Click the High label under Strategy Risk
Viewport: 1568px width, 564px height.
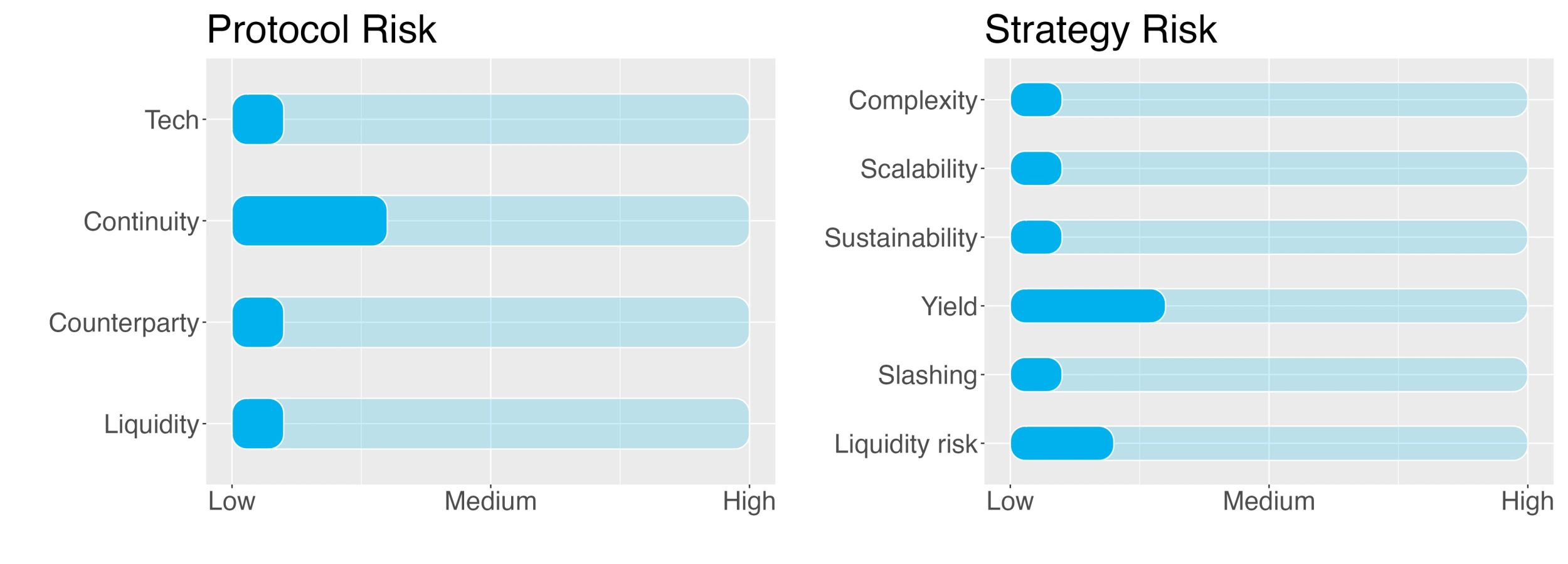(x=1527, y=502)
